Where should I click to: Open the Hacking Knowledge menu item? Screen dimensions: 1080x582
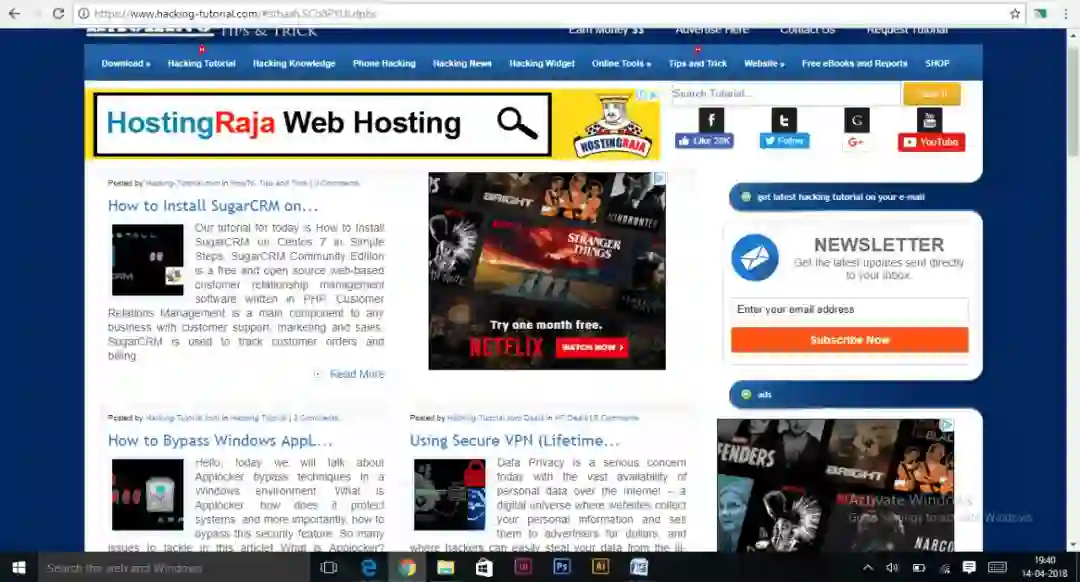(x=294, y=63)
